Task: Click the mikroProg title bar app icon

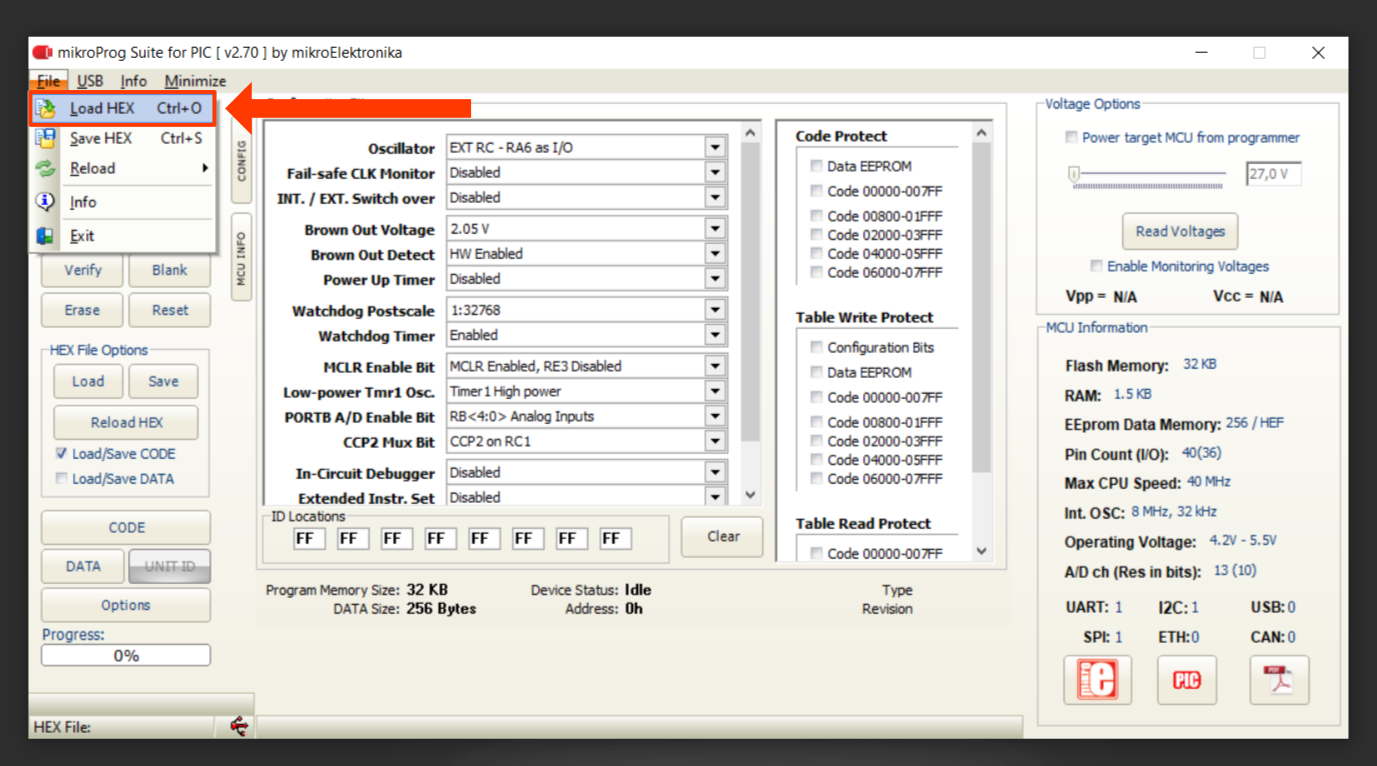Action: pos(42,52)
